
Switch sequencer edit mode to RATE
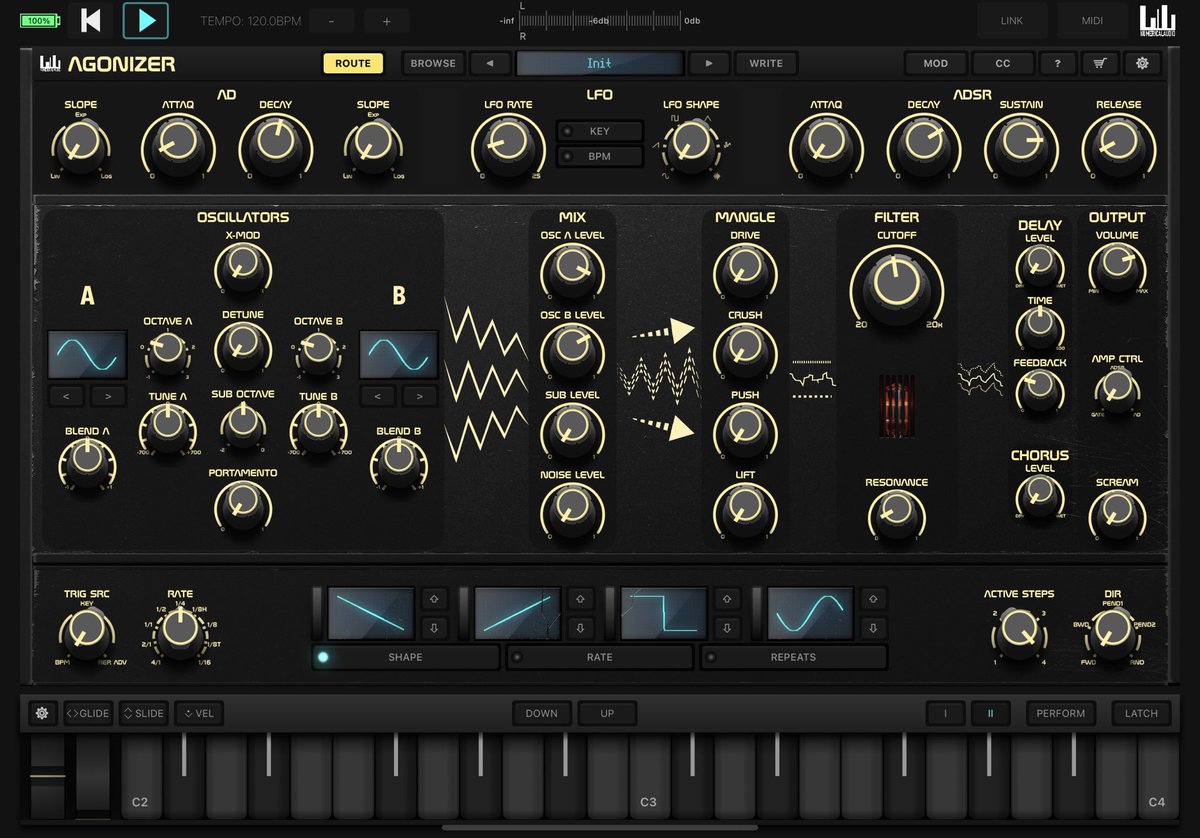[x=599, y=657]
